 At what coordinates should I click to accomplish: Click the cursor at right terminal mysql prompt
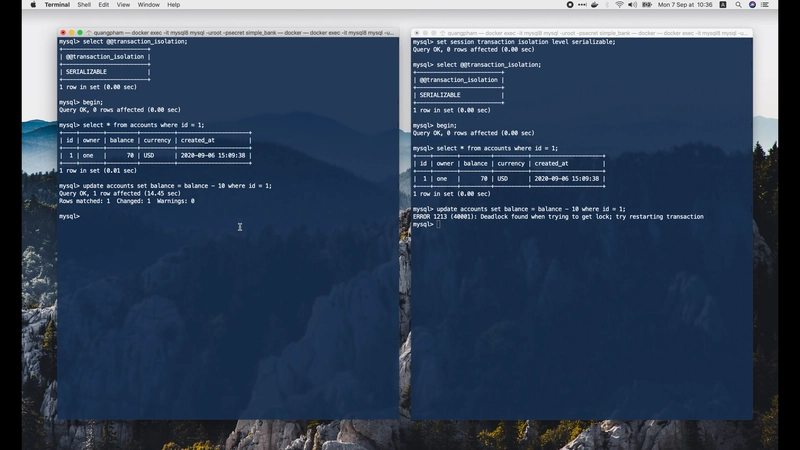tap(439, 224)
